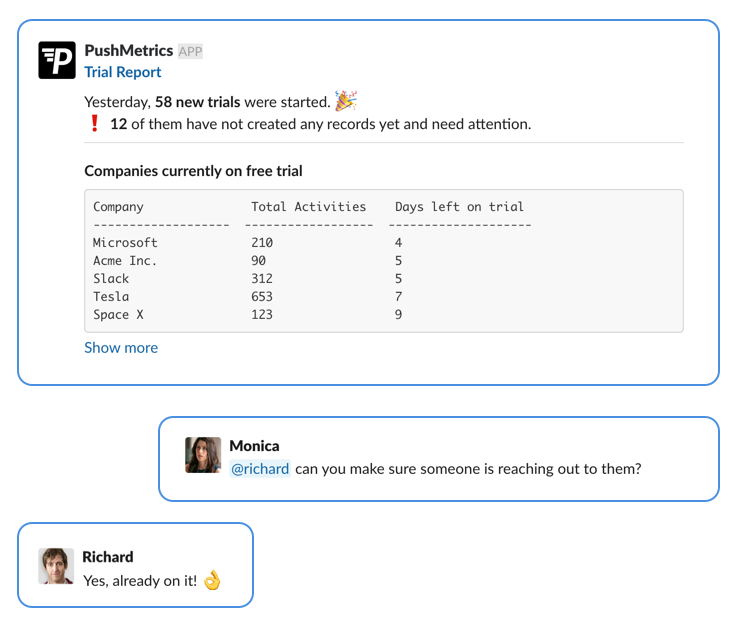Click Monica's name in the message
This screenshot has width=737, height=628.
[254, 446]
